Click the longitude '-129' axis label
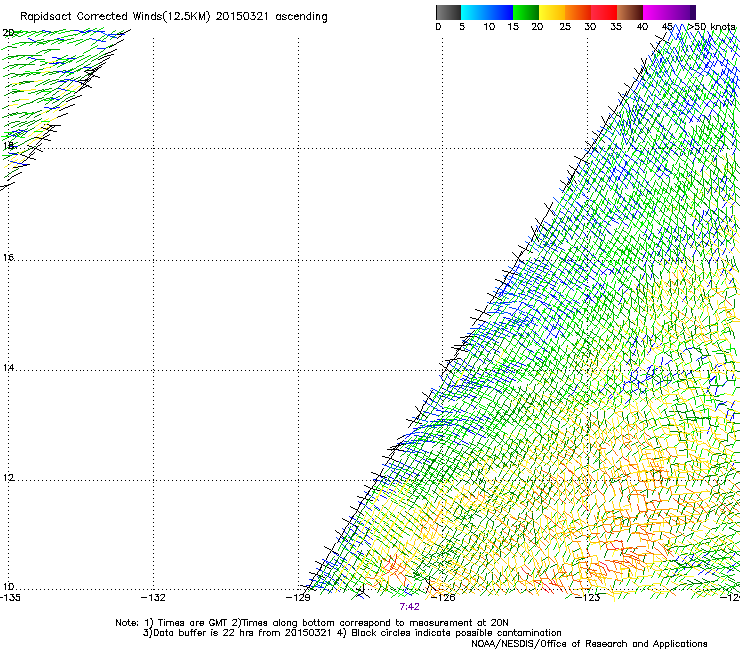 click(x=298, y=598)
